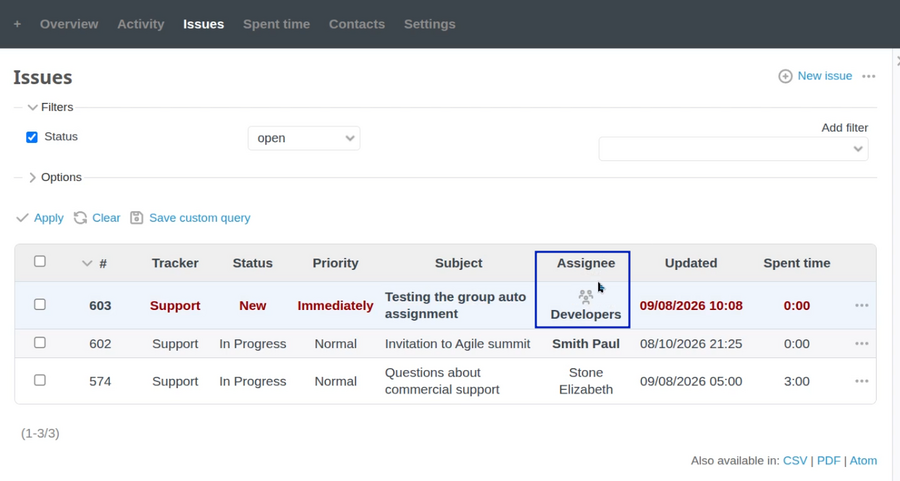Screen dimensions: 900x481
Task: Click the New status cell of issue 603
Action: tap(253, 305)
